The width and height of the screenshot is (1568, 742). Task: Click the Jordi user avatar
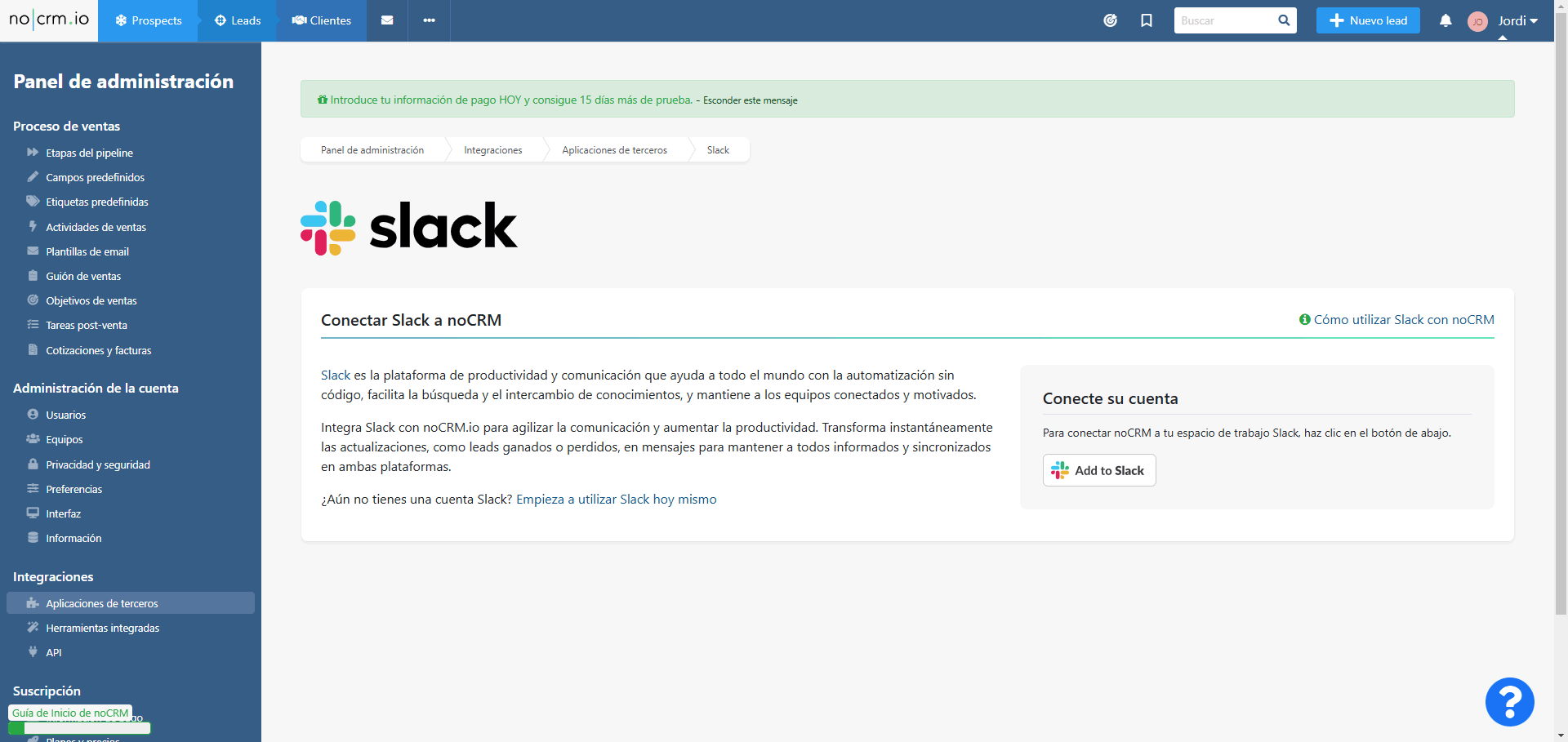[1477, 21]
